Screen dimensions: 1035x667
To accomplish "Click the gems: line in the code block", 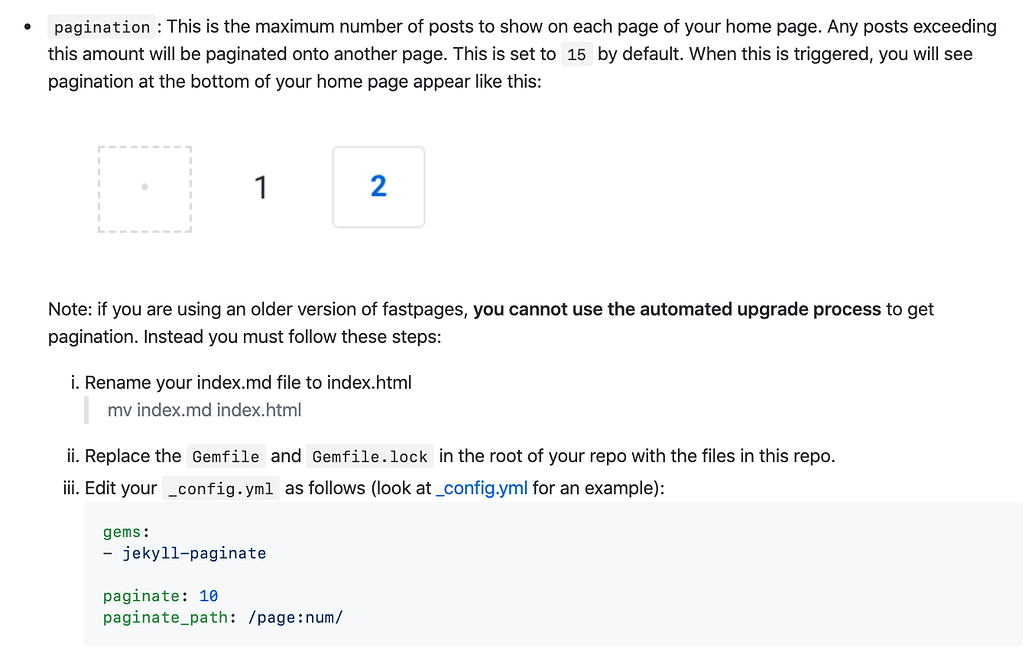I will (x=122, y=531).
